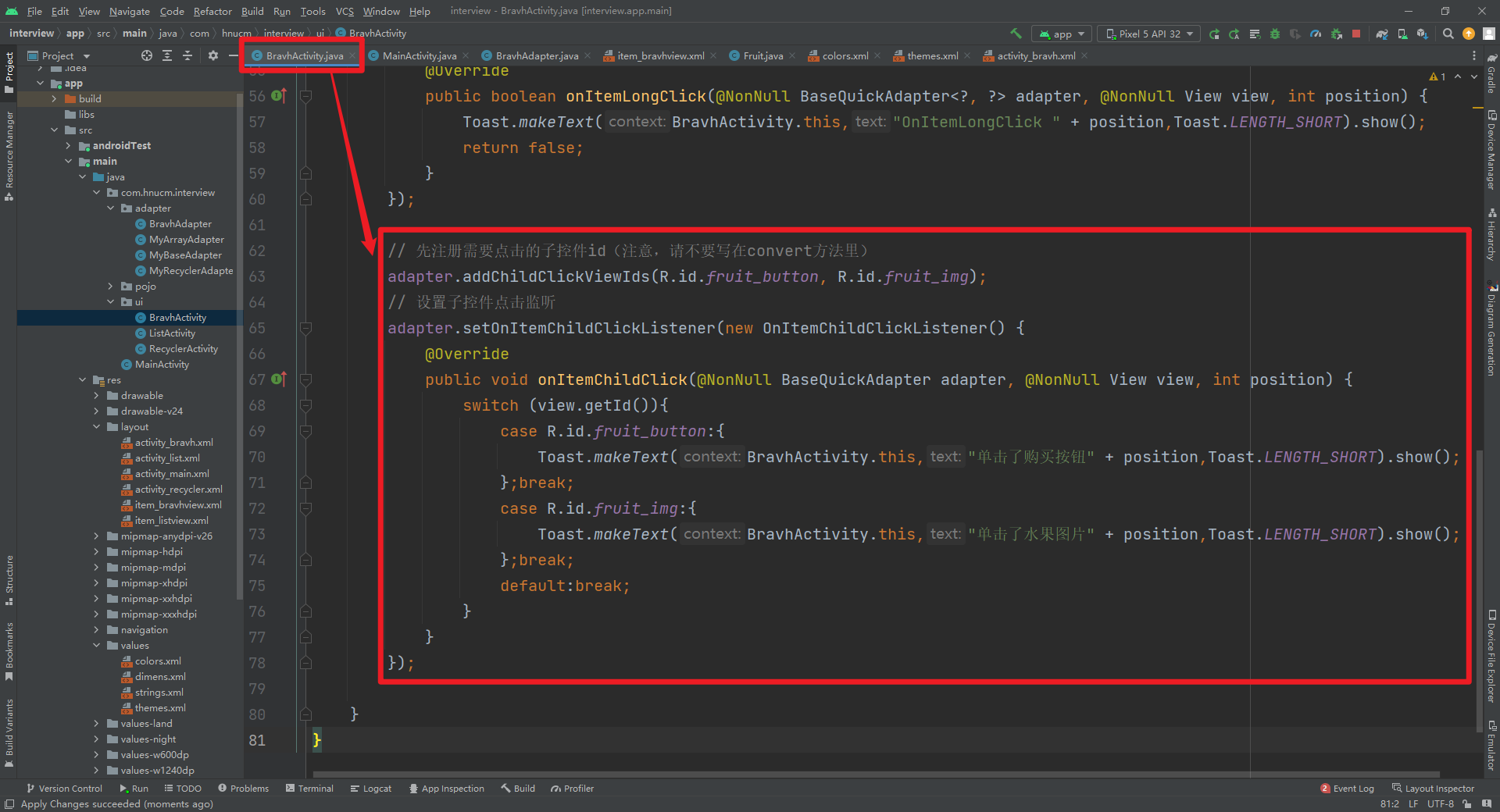Image resolution: width=1500 pixels, height=812 pixels.
Task: Click the Profile app gauge icon
Action: point(1316,34)
